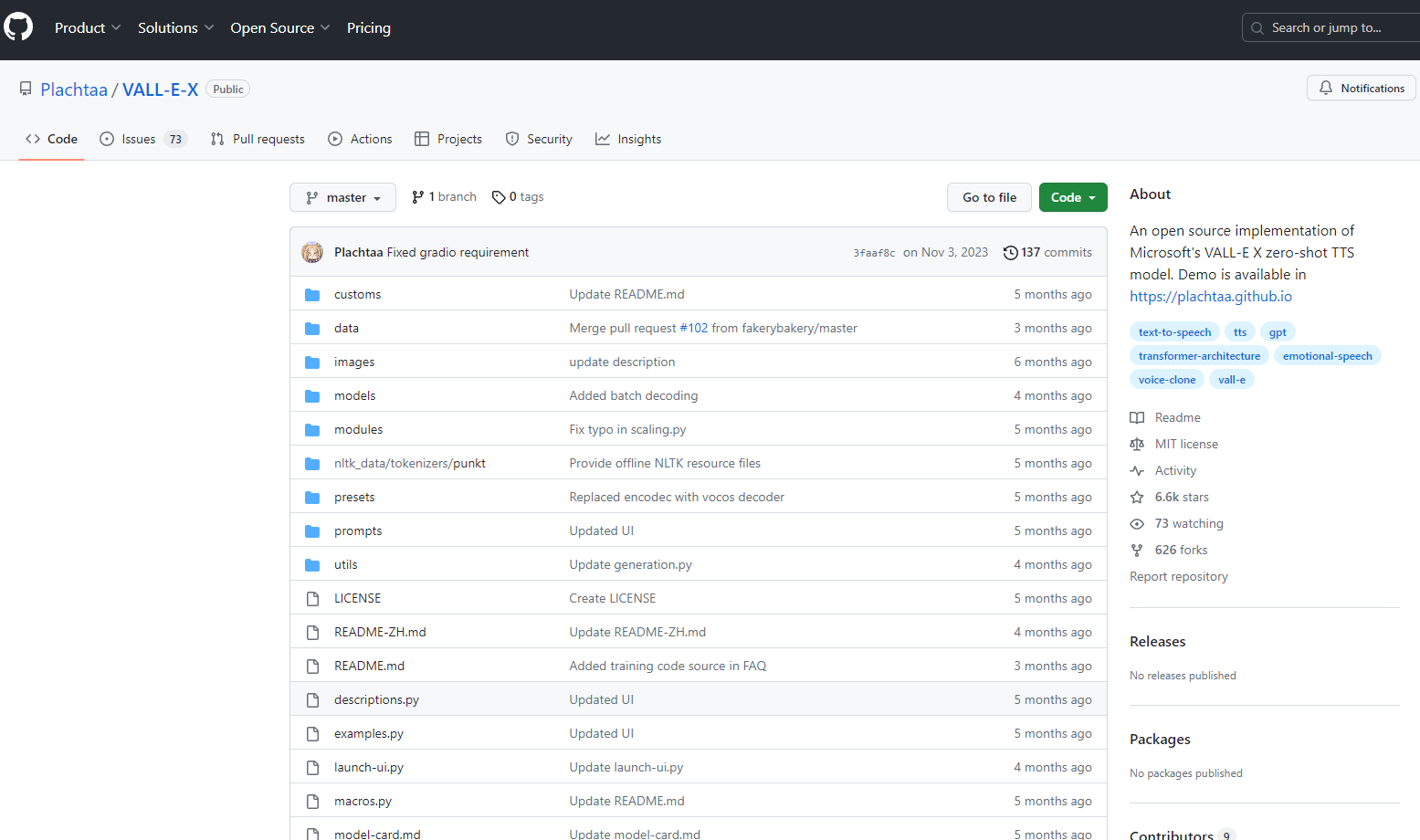Click the watching eye icon
The height and width of the screenshot is (840, 1420).
(1137, 523)
